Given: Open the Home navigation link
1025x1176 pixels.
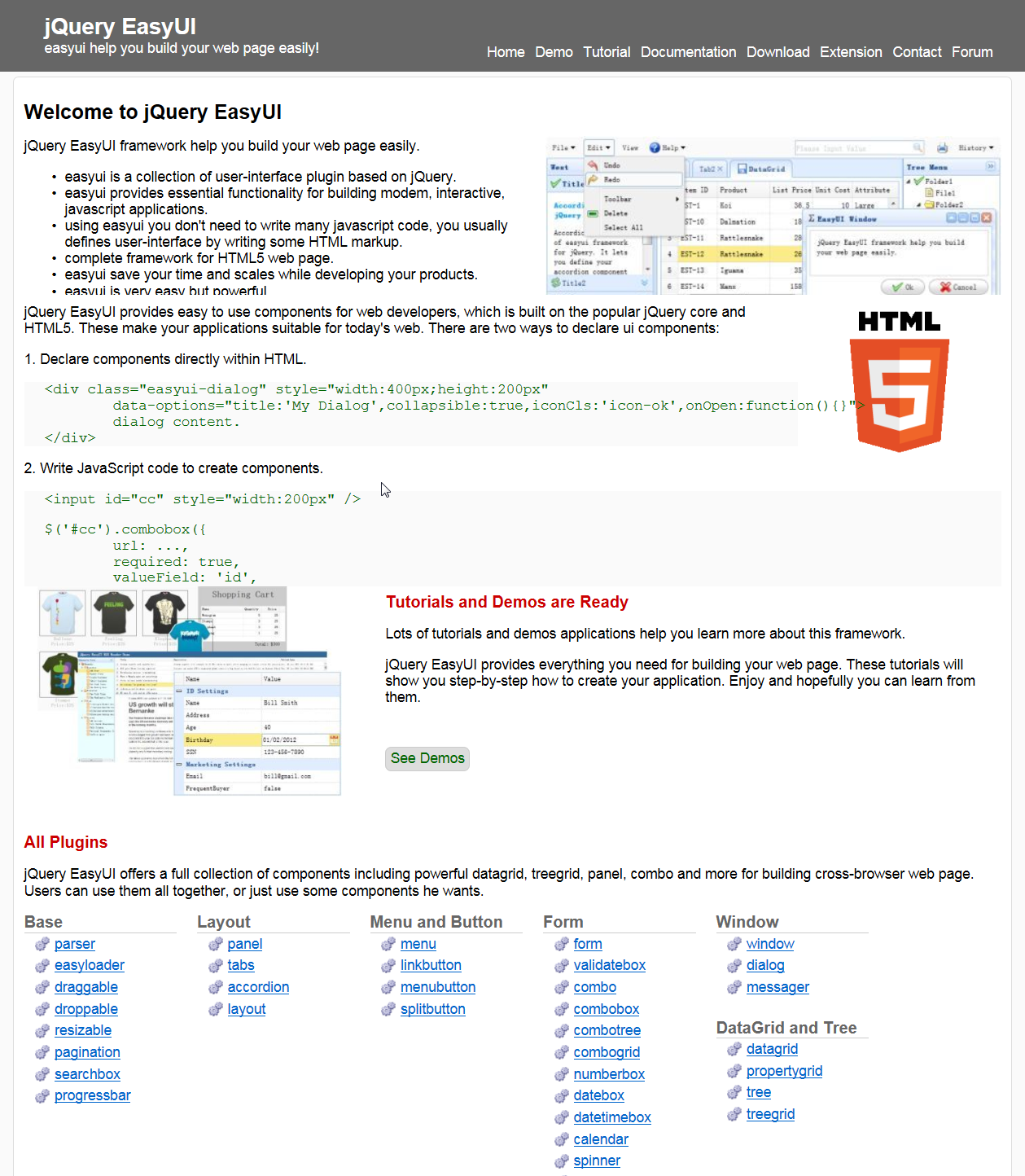Looking at the screenshot, I should click(506, 52).
